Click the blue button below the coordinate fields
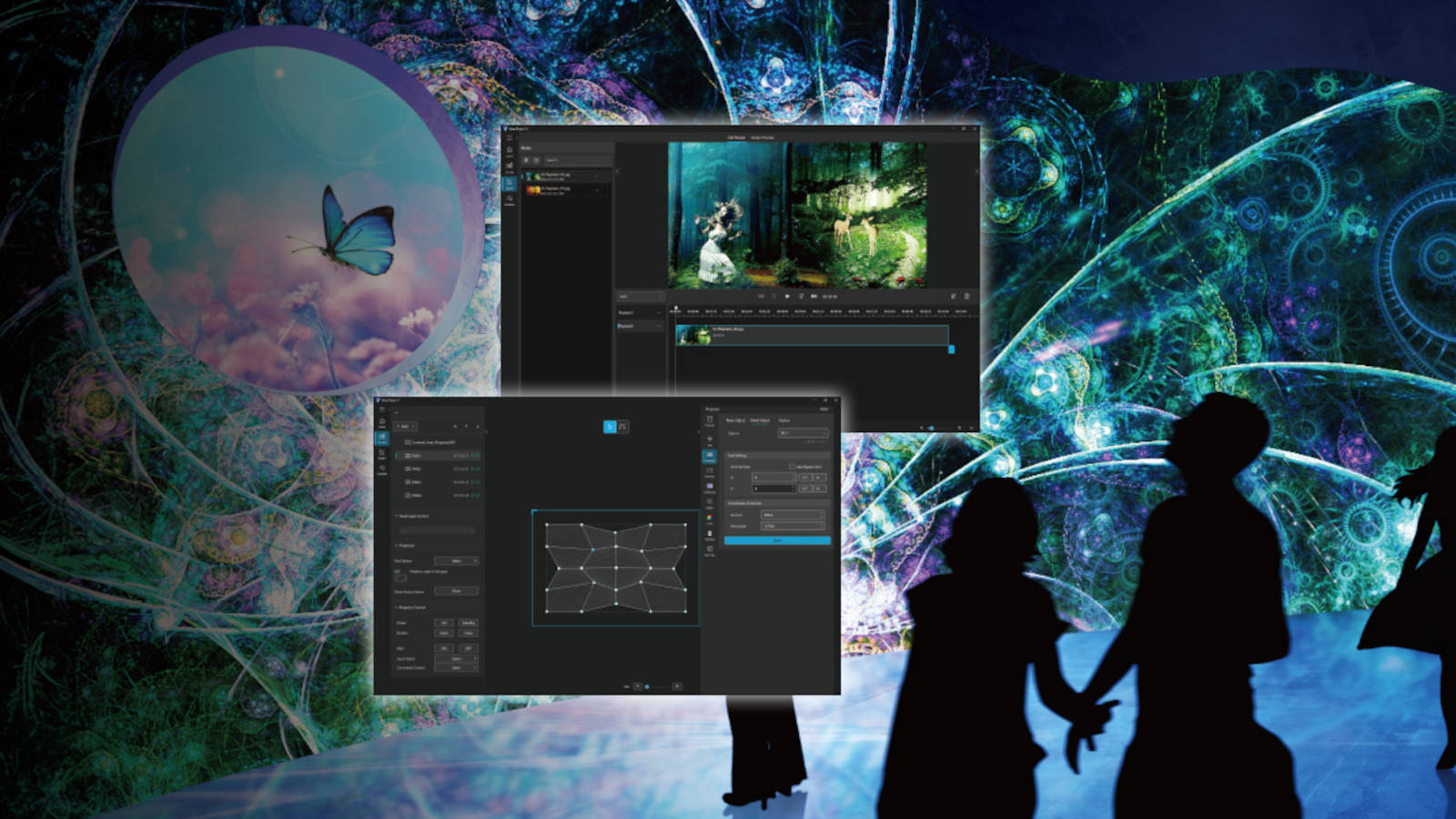 (x=777, y=541)
